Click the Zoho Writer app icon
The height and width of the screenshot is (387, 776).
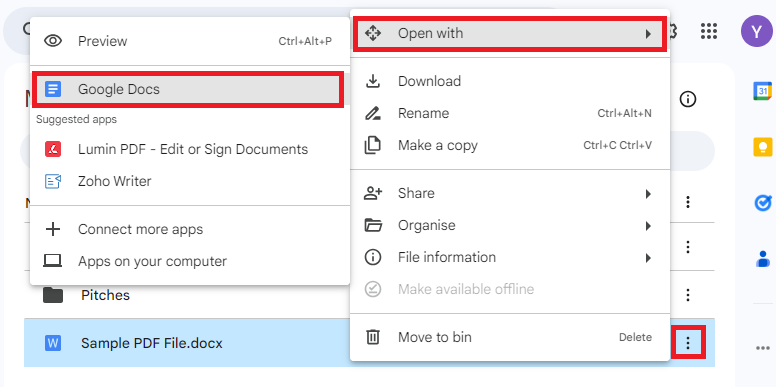pos(52,181)
